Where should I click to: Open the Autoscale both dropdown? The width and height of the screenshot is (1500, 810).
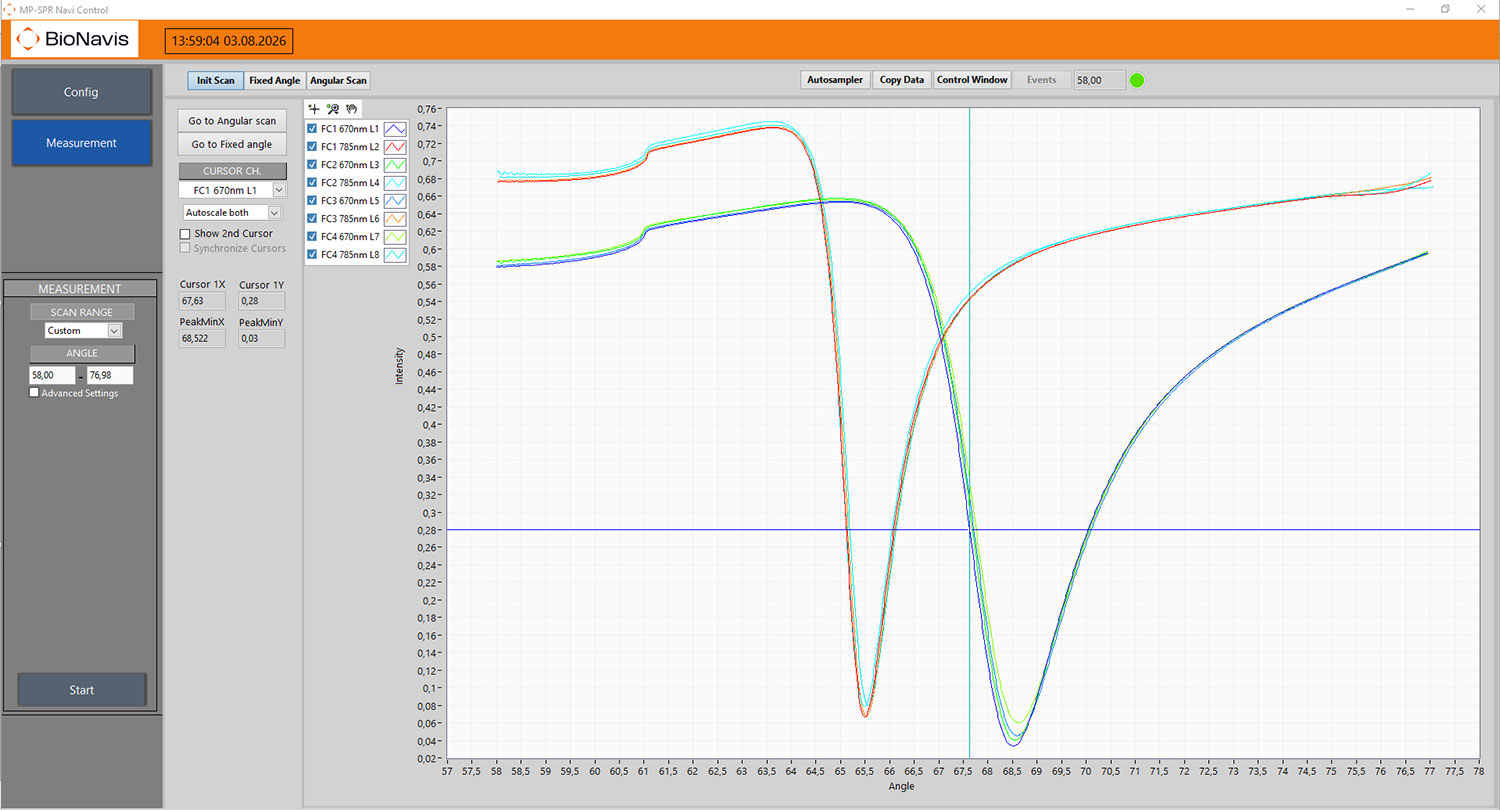click(x=232, y=212)
